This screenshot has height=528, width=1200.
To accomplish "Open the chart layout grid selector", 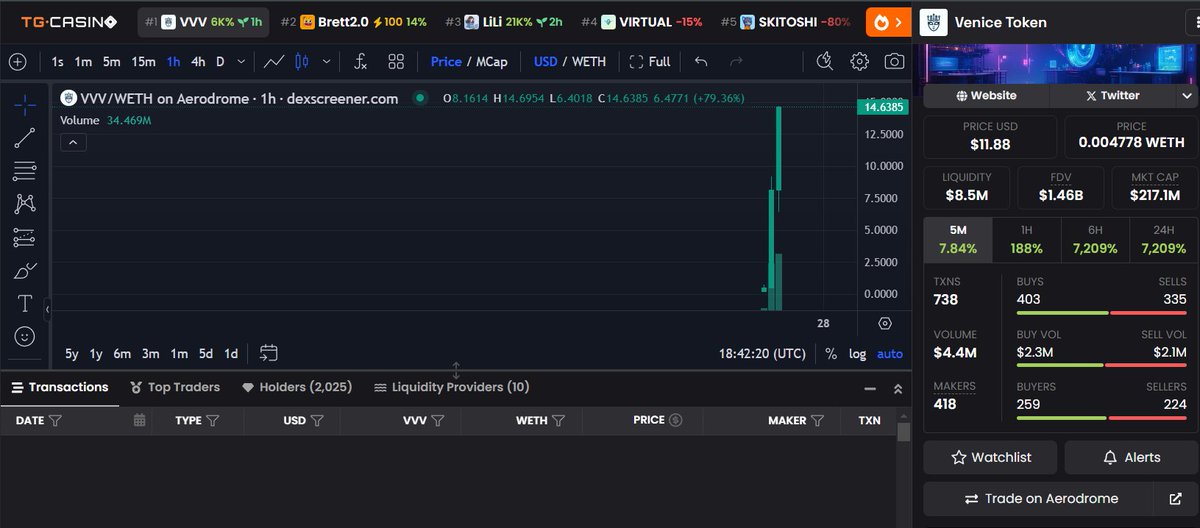I will [x=396, y=62].
